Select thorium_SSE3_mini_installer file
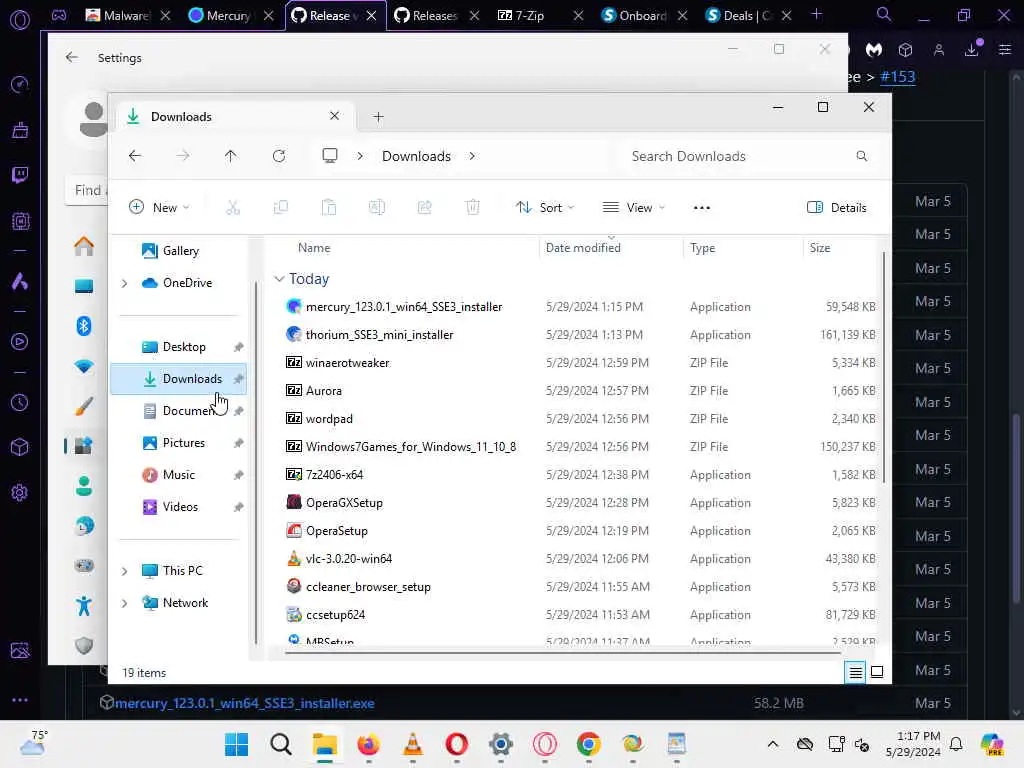 click(379, 335)
